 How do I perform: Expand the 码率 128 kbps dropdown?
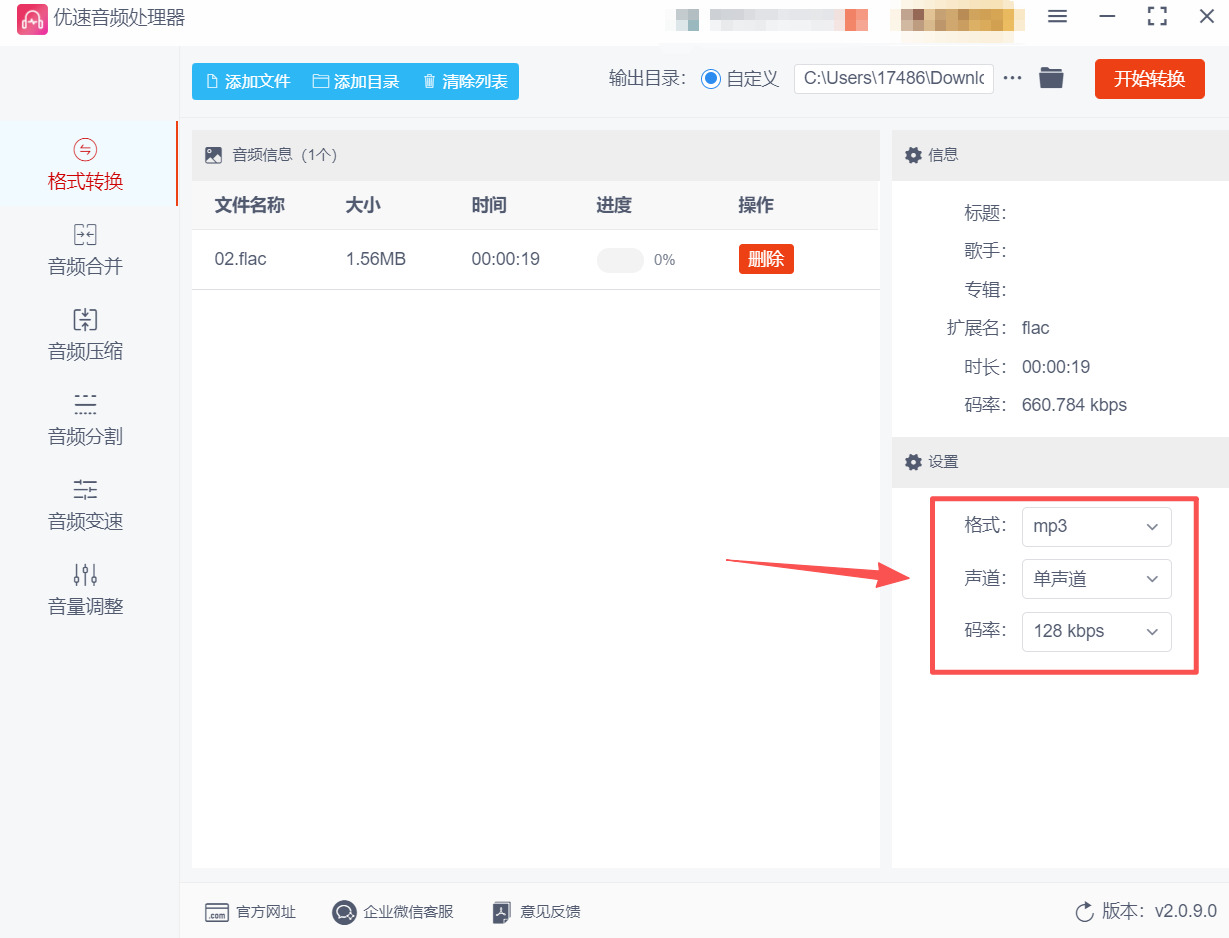click(1096, 632)
